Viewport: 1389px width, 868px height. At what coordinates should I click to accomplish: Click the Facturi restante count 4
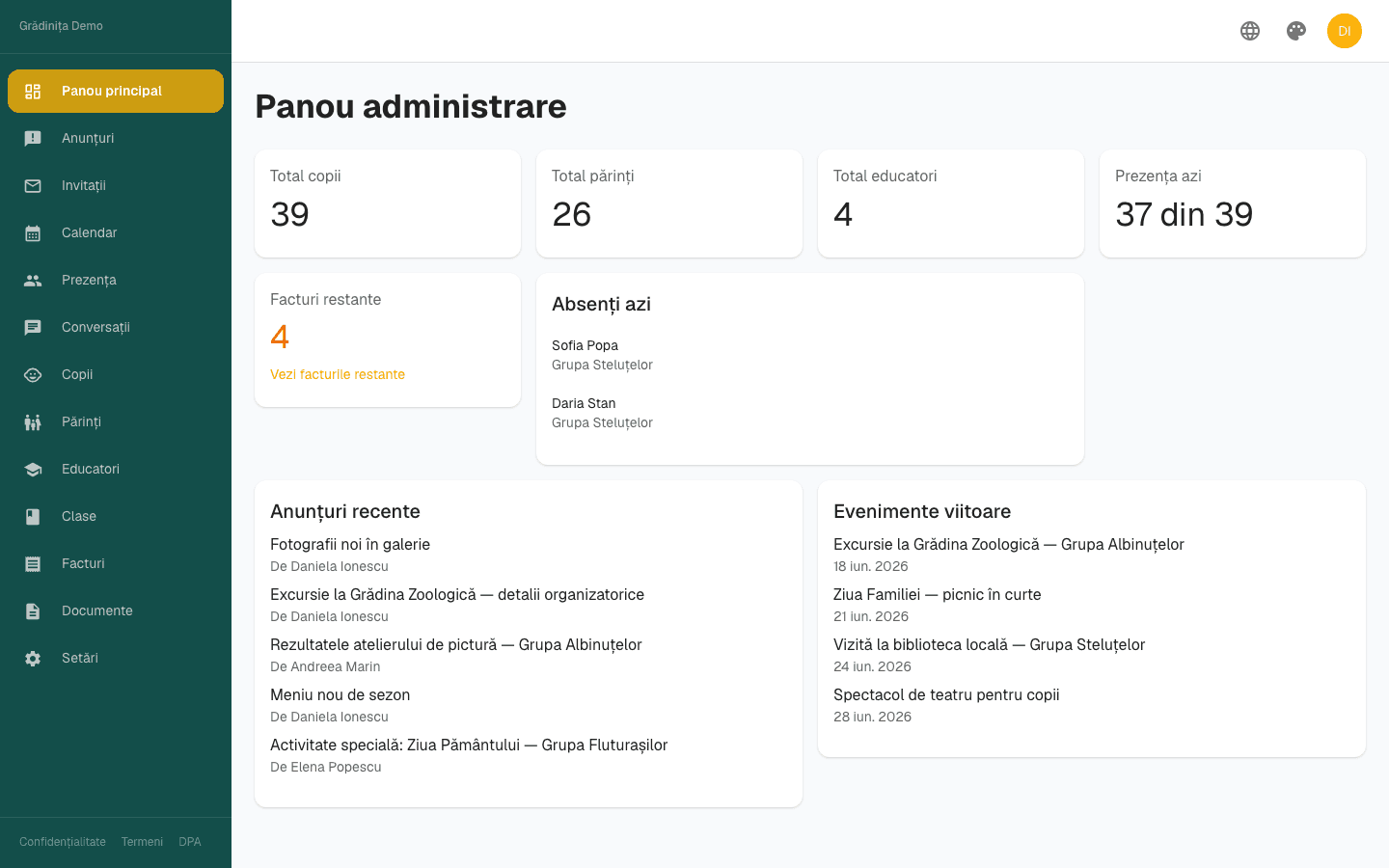tap(280, 337)
